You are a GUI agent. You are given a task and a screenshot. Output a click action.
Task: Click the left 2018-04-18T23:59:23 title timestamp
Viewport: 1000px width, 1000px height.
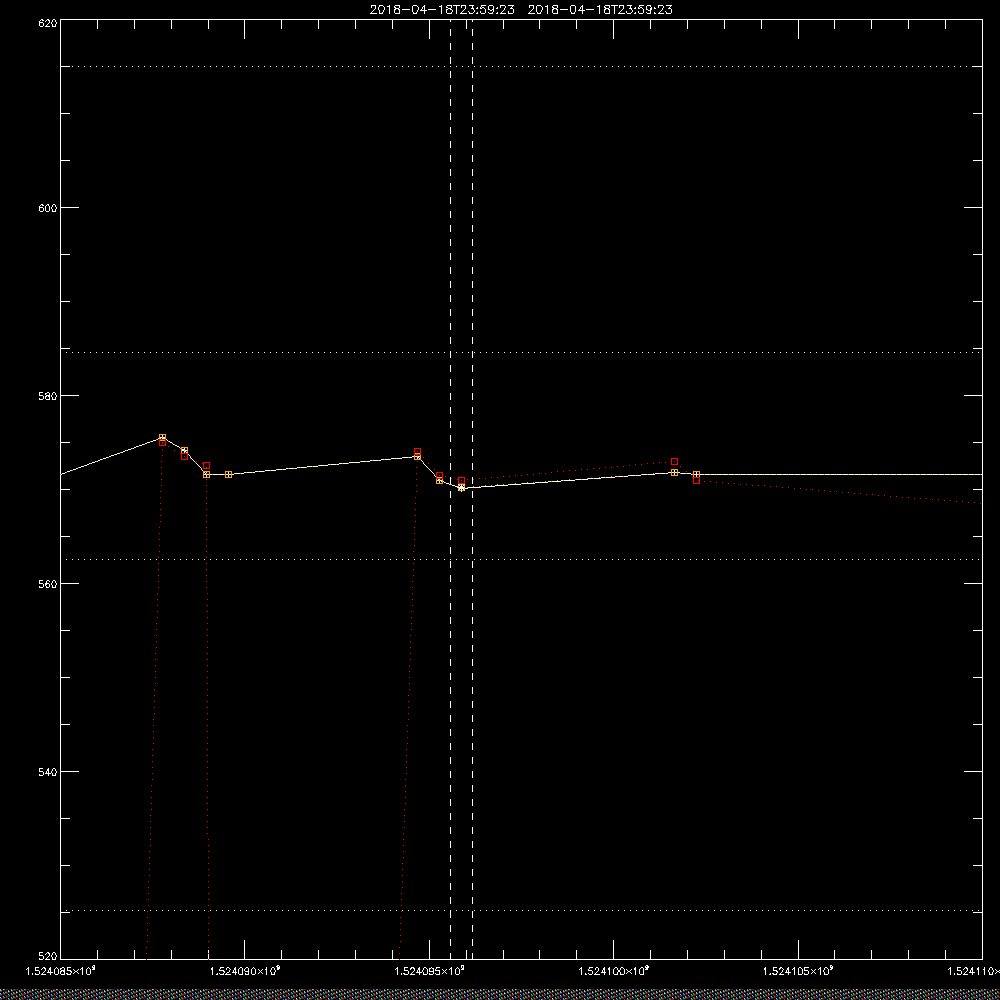[x=442, y=10]
